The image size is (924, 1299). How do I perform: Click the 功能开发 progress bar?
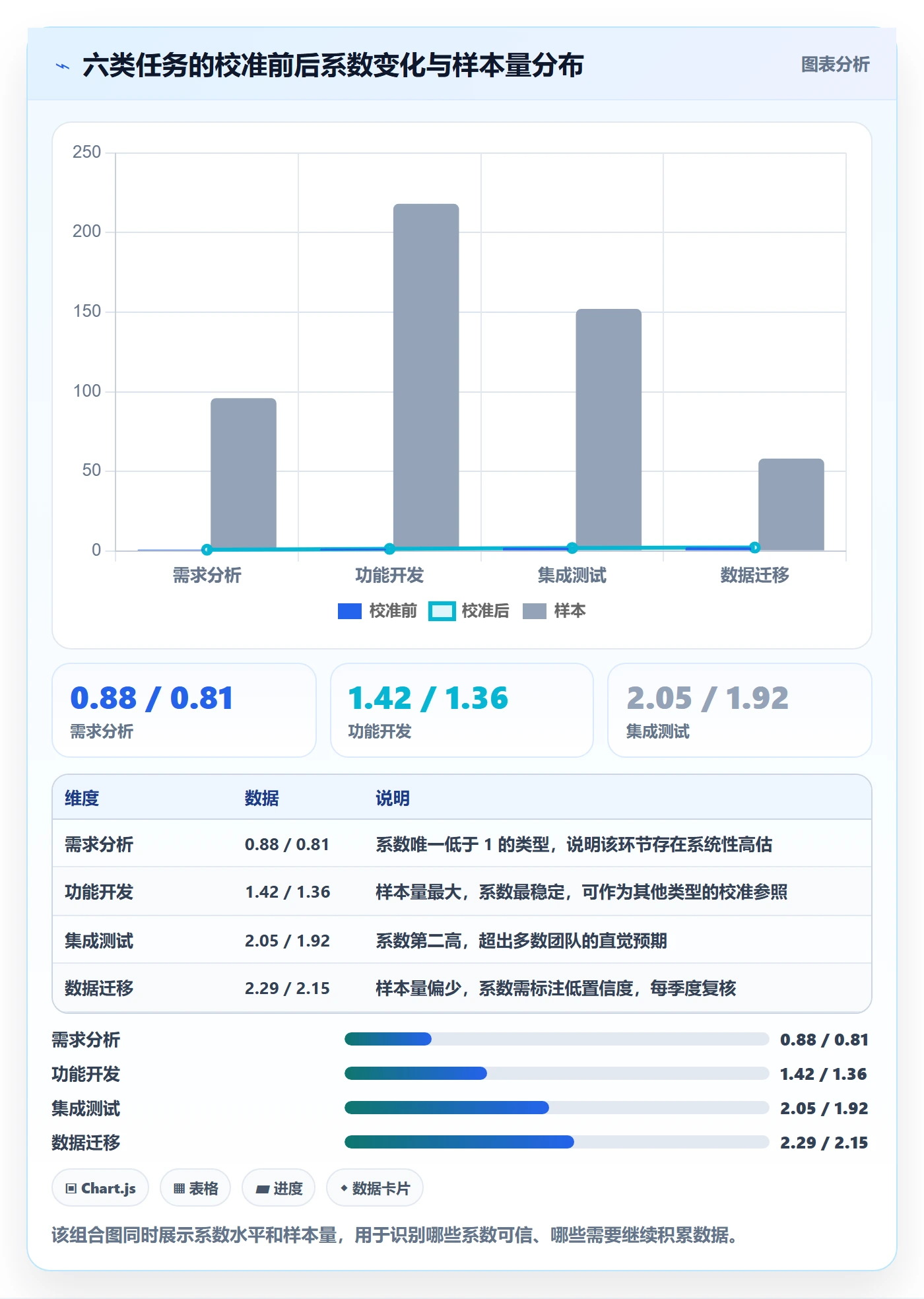pos(556,1073)
